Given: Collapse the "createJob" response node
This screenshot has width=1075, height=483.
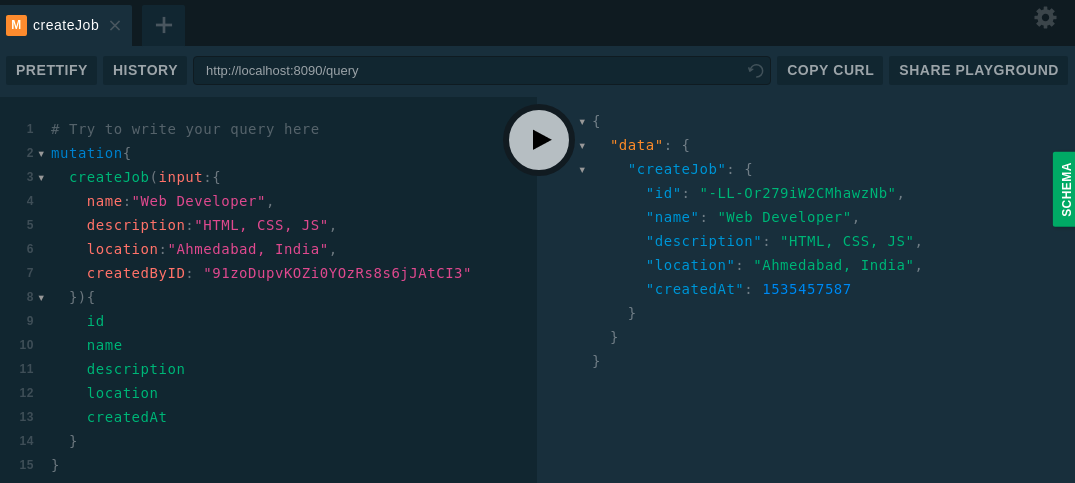Looking at the screenshot, I should pos(582,170).
